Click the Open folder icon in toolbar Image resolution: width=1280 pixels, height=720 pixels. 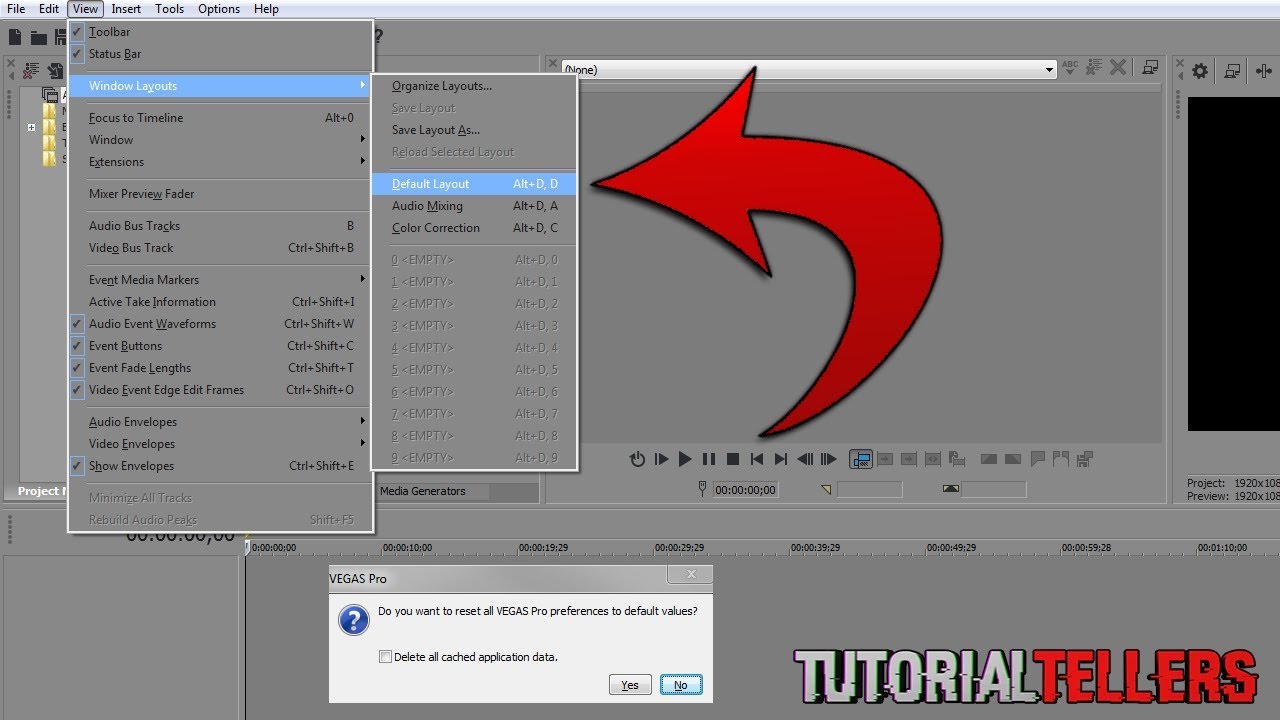pyautogui.click(x=38, y=38)
